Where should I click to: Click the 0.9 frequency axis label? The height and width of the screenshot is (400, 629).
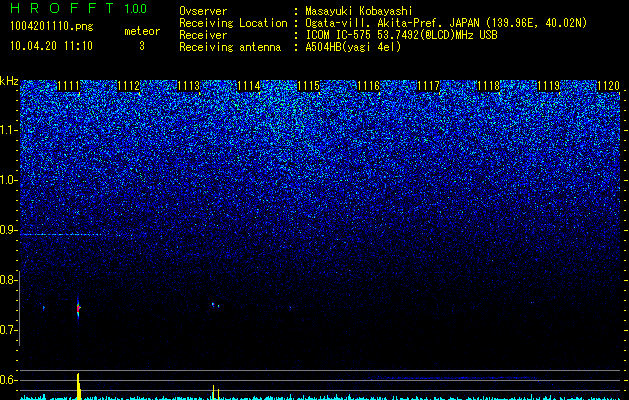coord(8,230)
